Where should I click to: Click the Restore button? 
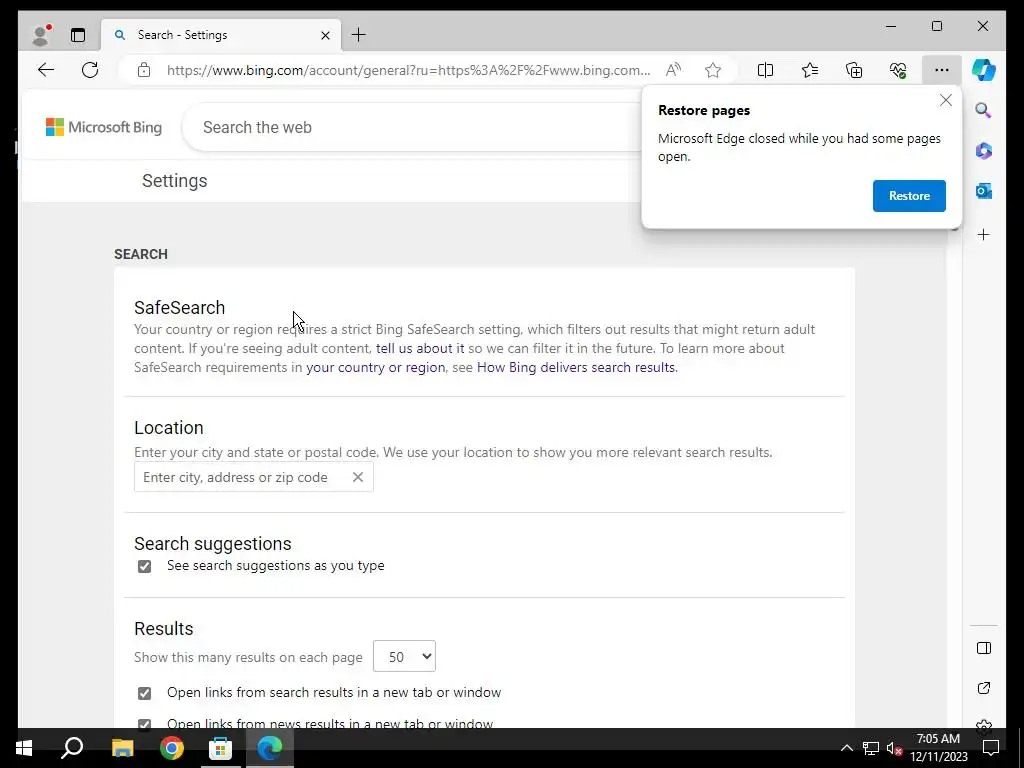909,196
